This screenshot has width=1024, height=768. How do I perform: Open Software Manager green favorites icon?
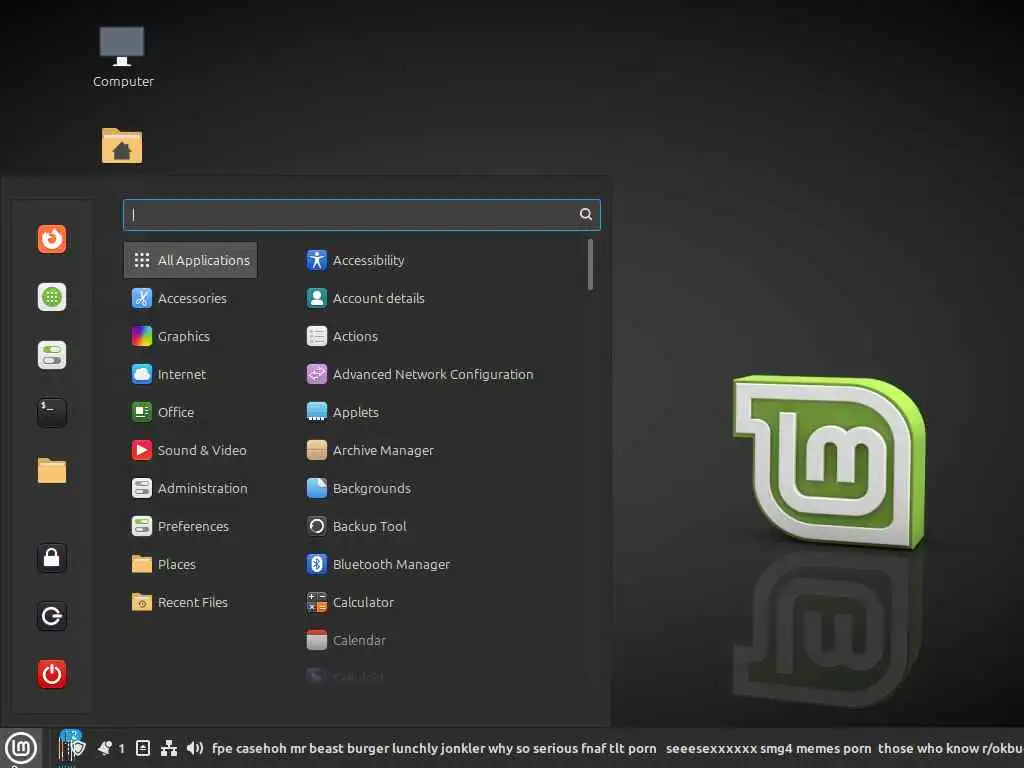coord(52,297)
